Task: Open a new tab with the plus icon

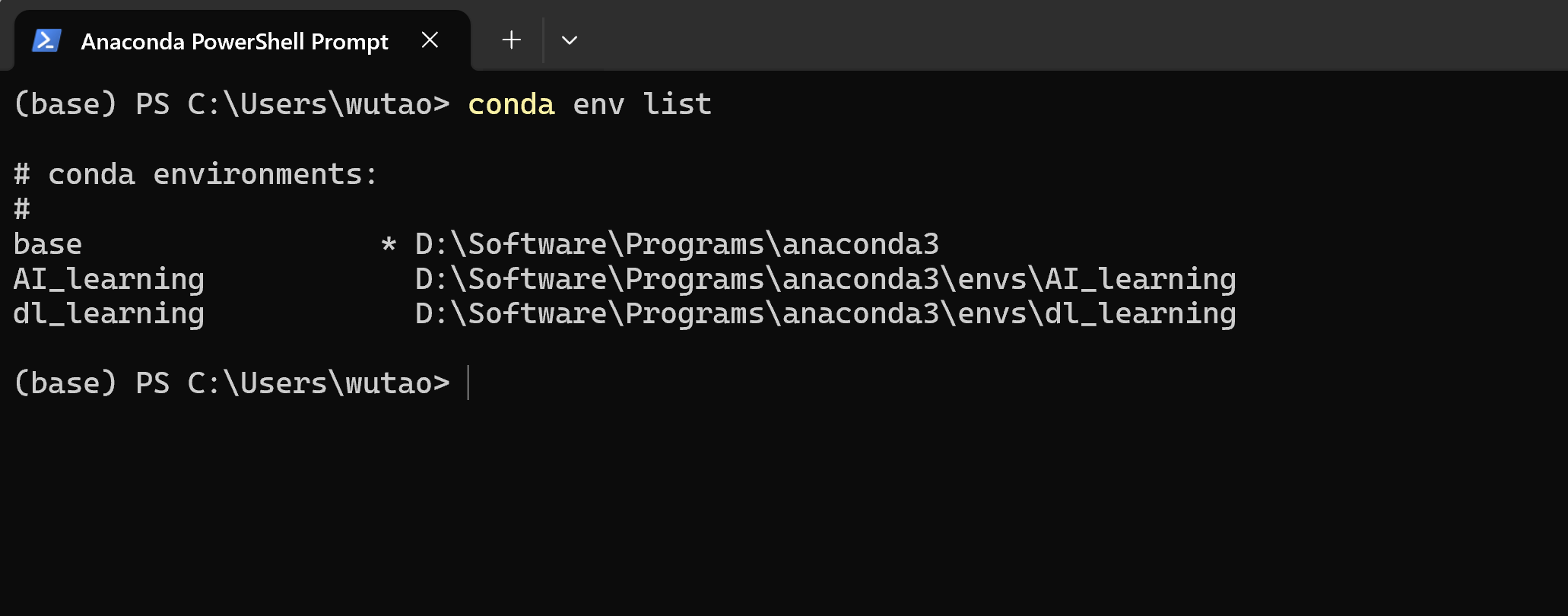Action: coord(512,40)
